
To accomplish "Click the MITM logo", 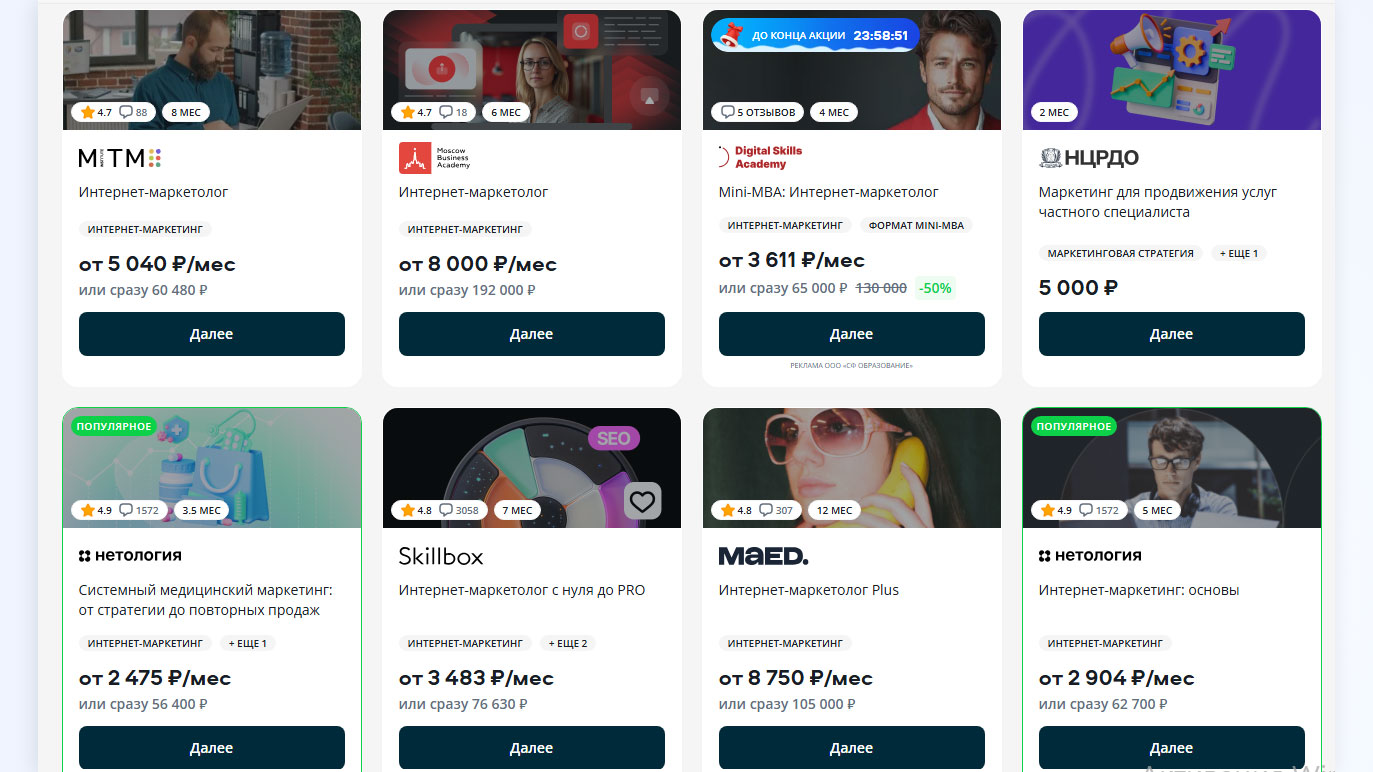I will coord(120,158).
